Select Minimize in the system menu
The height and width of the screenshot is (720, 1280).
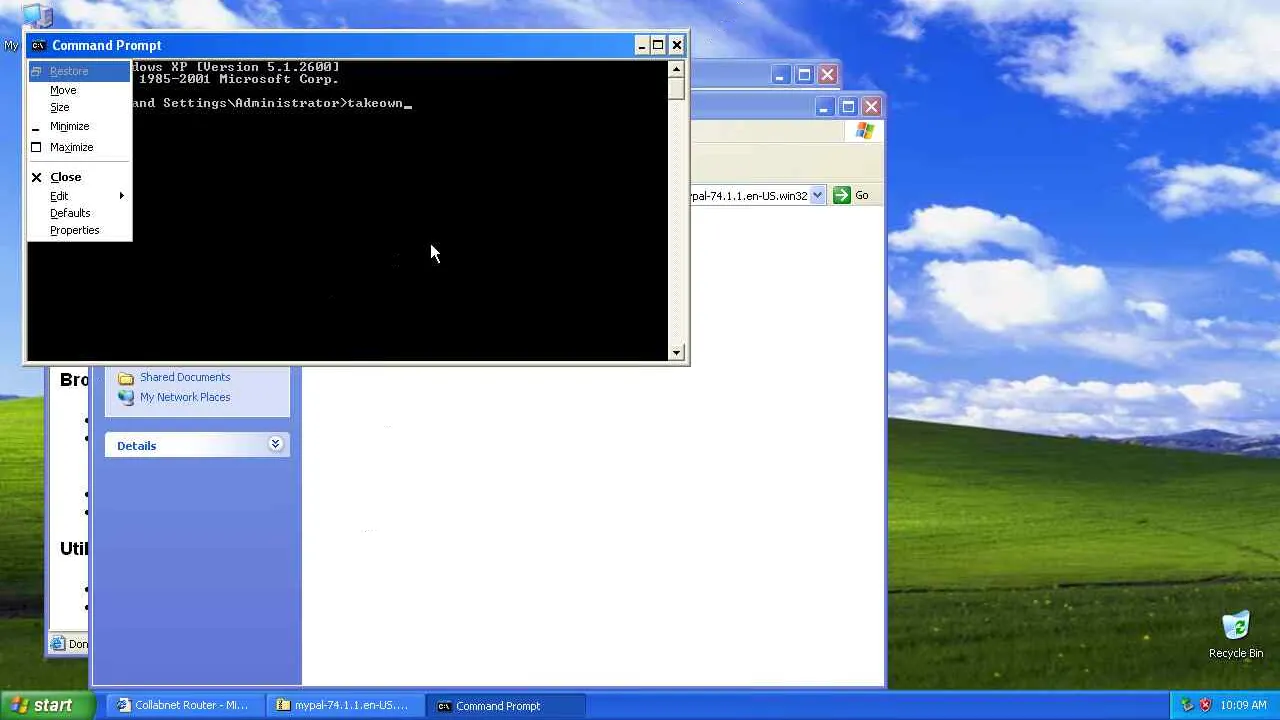pos(80,126)
